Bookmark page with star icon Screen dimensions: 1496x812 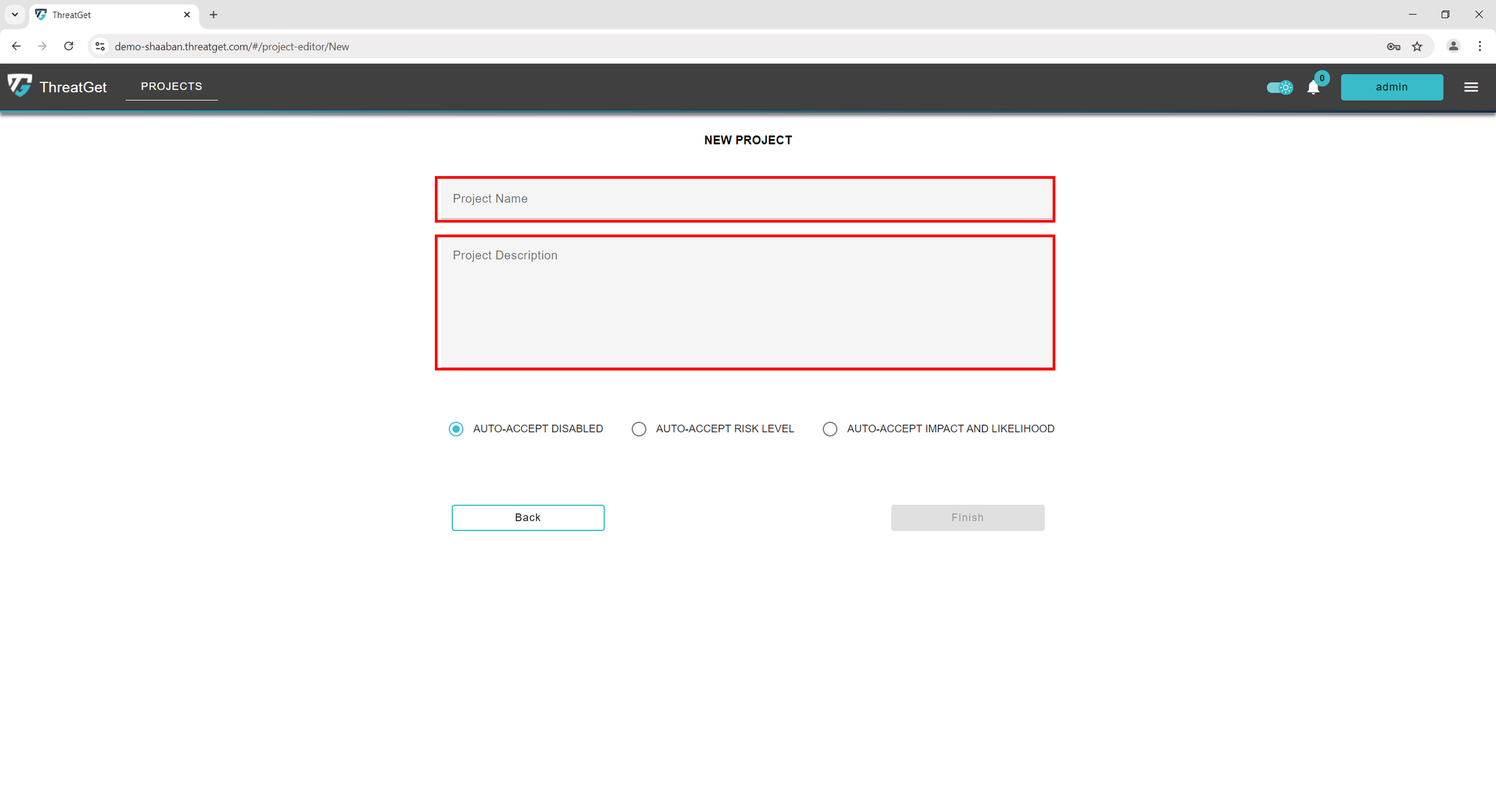coord(1417,47)
